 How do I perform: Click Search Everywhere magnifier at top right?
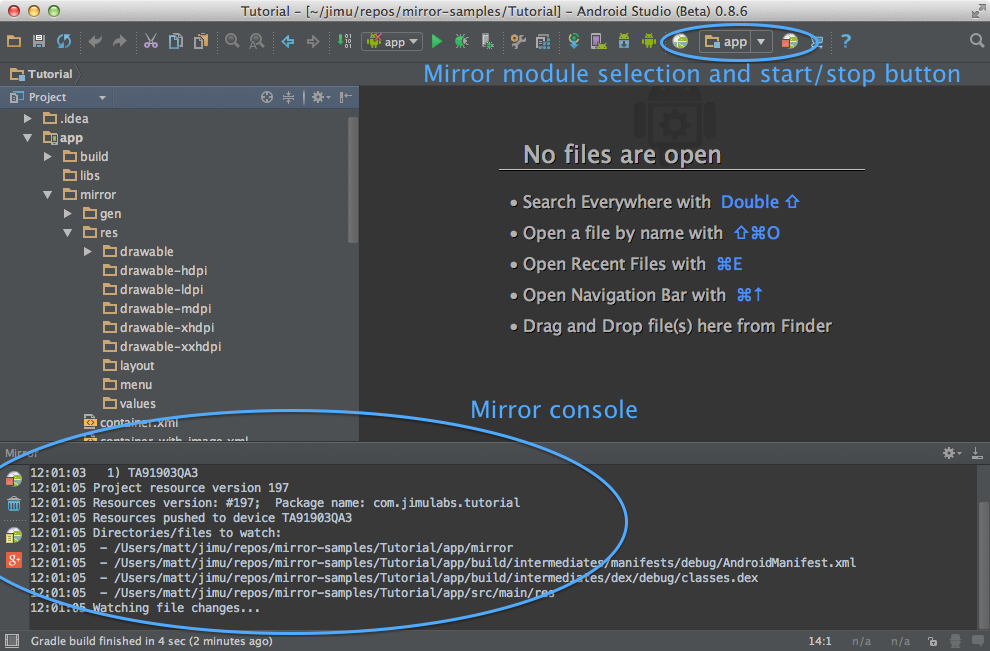(976, 41)
